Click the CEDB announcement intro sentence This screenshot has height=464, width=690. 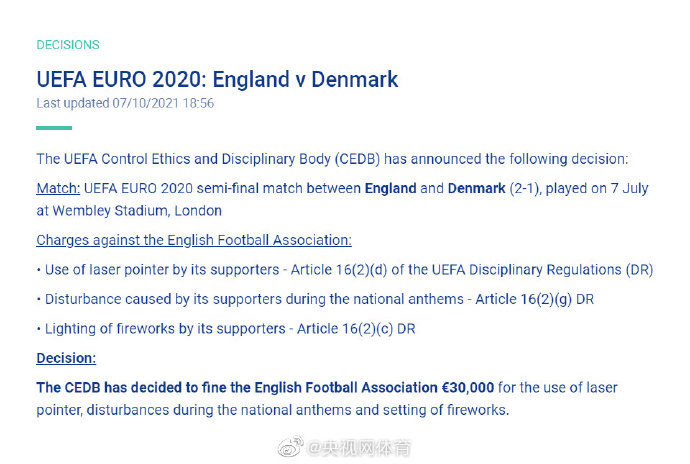pos(332,159)
